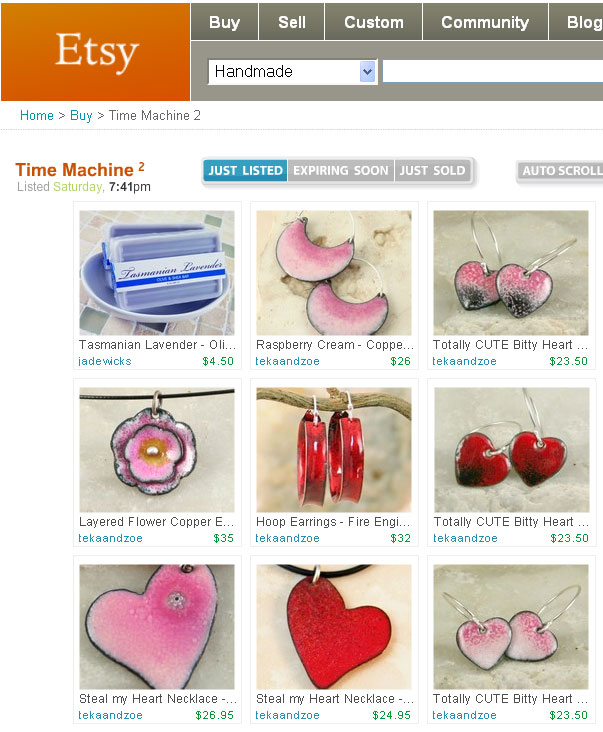
Task: Open the Buy menu
Action: point(224,22)
